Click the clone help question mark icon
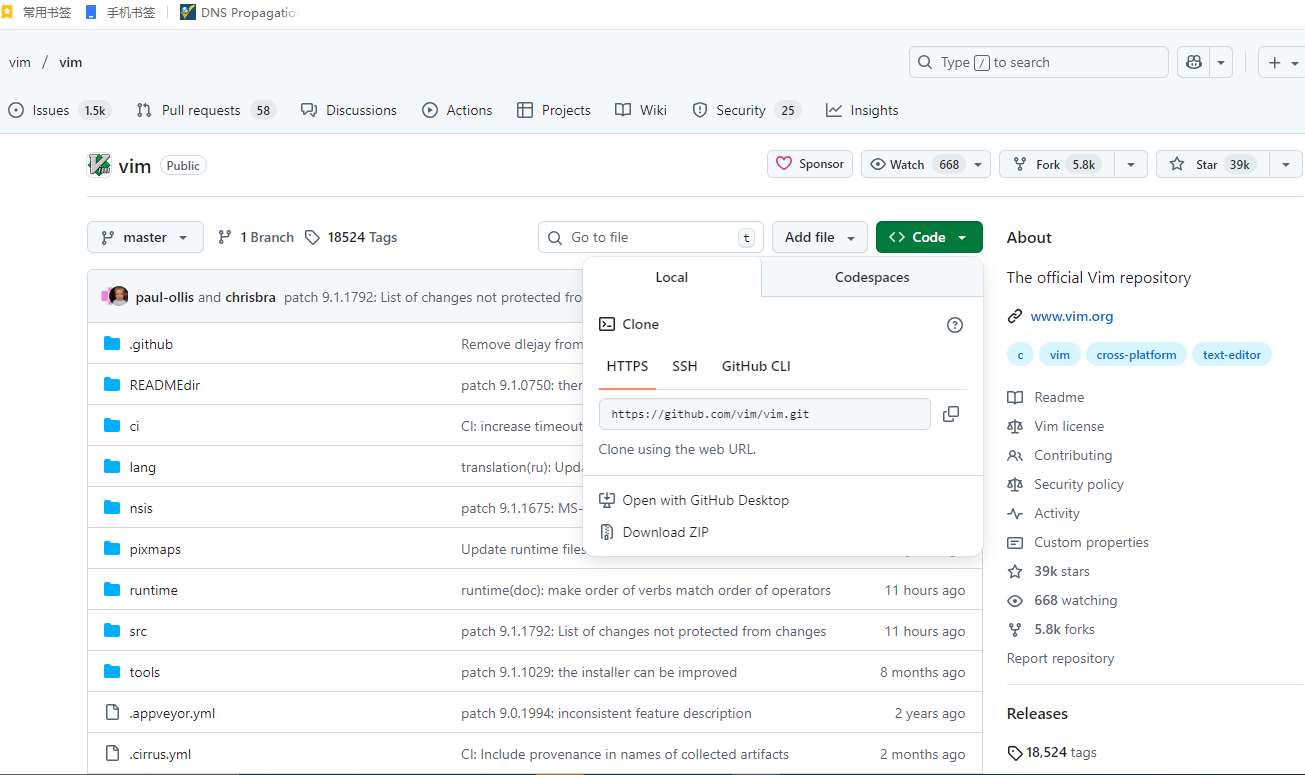Image resolution: width=1305 pixels, height=775 pixels. 955,325
